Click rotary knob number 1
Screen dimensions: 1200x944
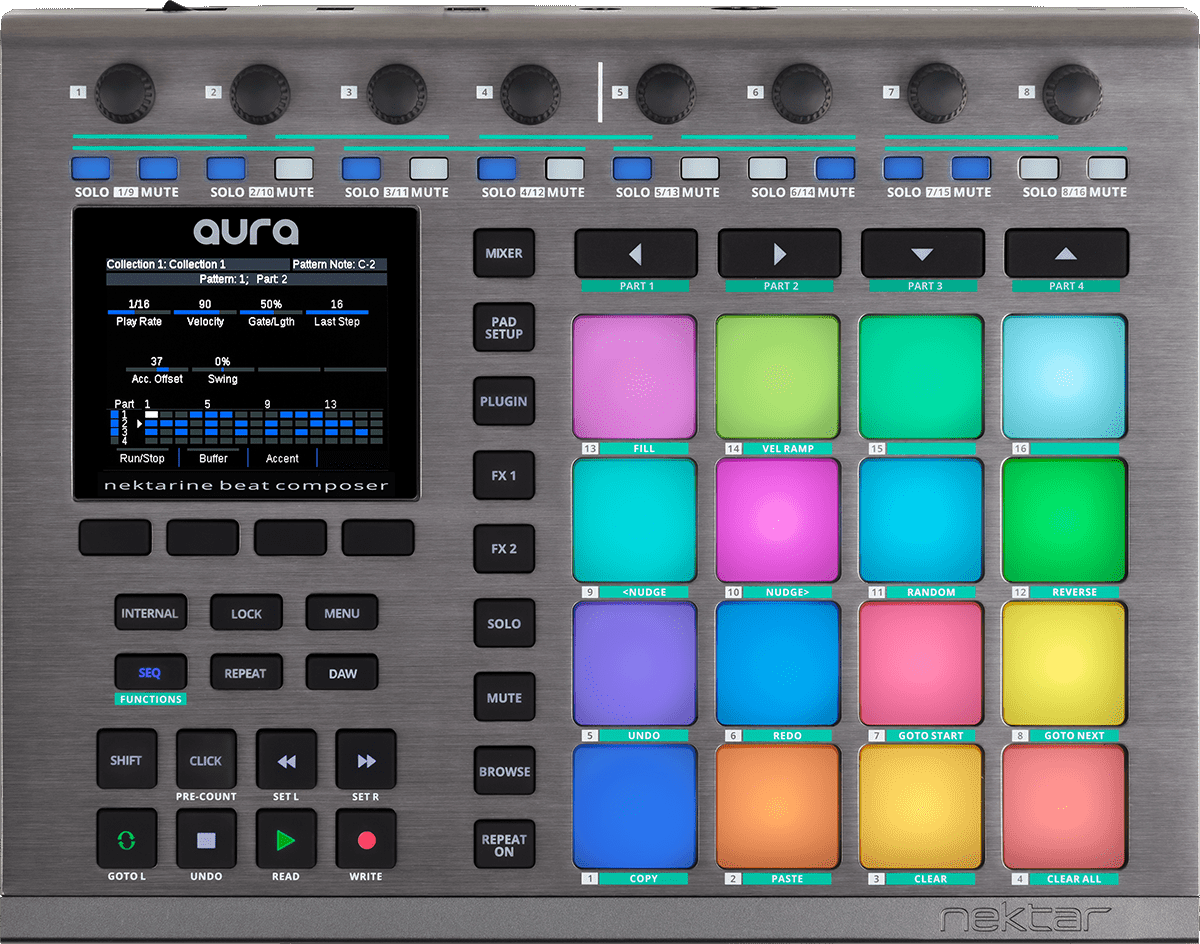[x=125, y=93]
